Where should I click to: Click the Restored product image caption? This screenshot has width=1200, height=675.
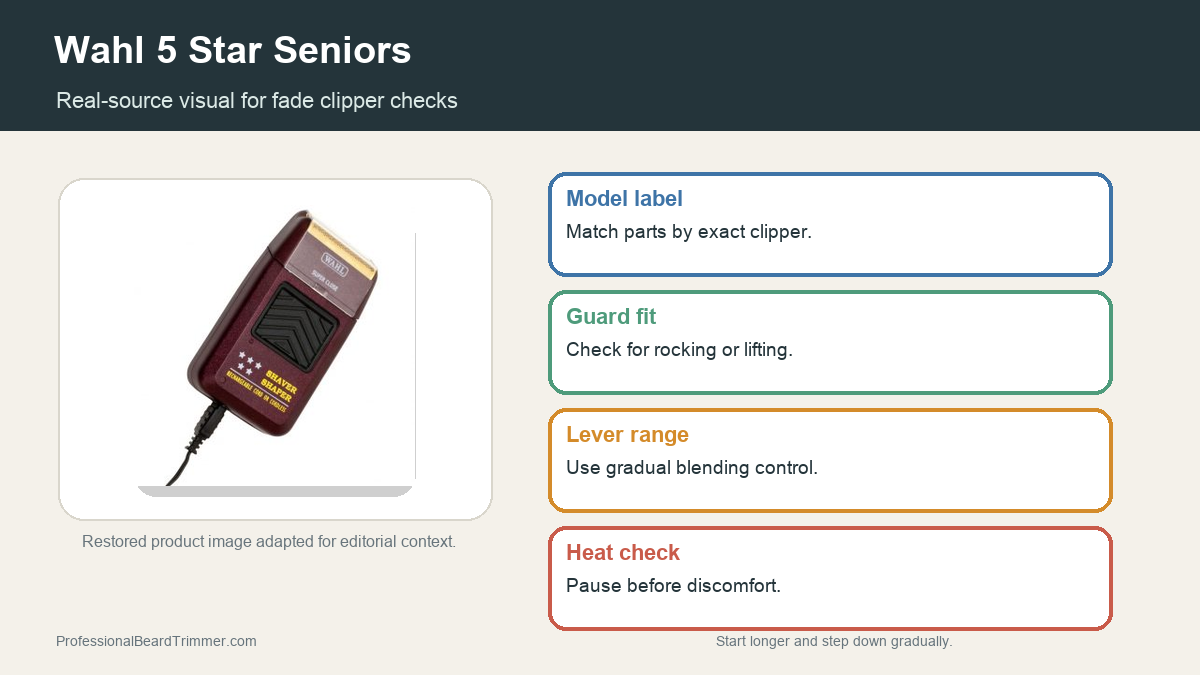[x=269, y=541]
